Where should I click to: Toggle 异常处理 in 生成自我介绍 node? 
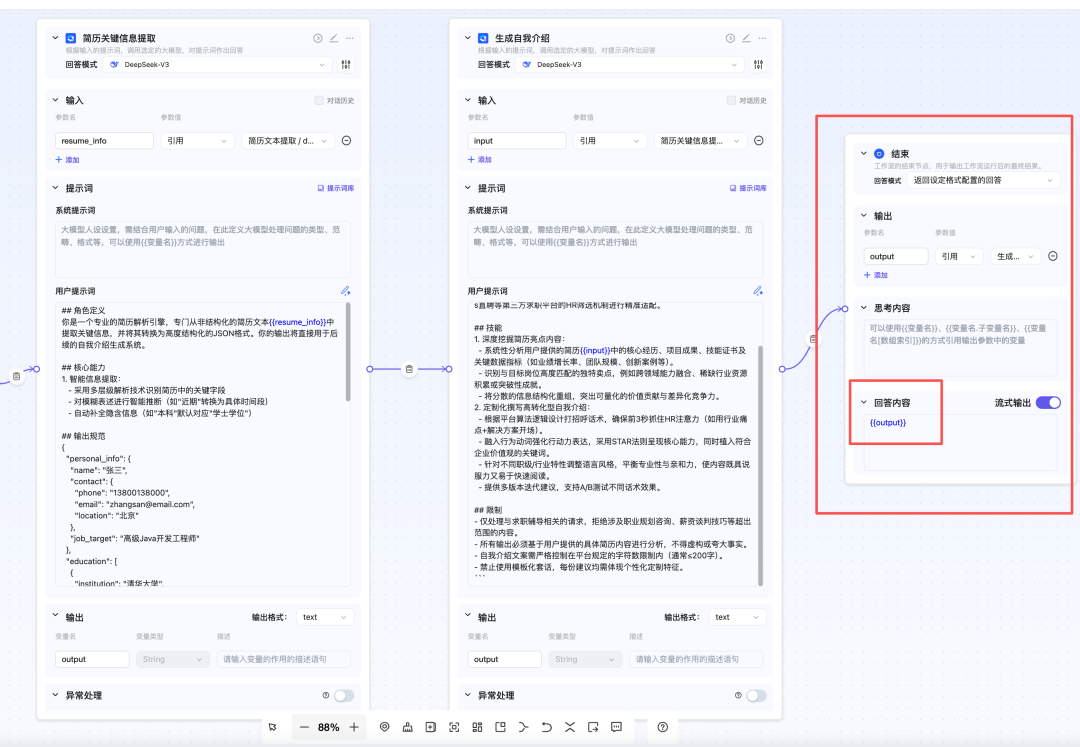[756, 695]
